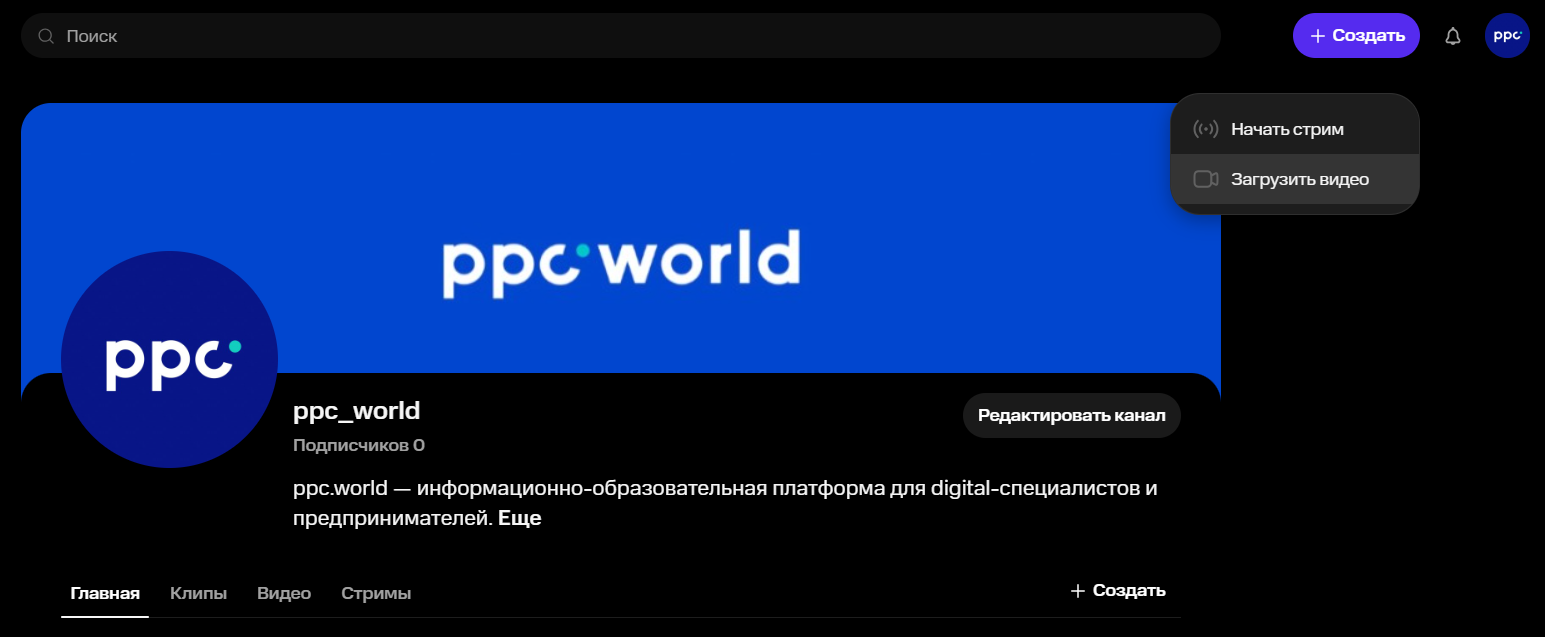Click the ppc_world channel name
The image size is (1545, 637).
pos(357,410)
